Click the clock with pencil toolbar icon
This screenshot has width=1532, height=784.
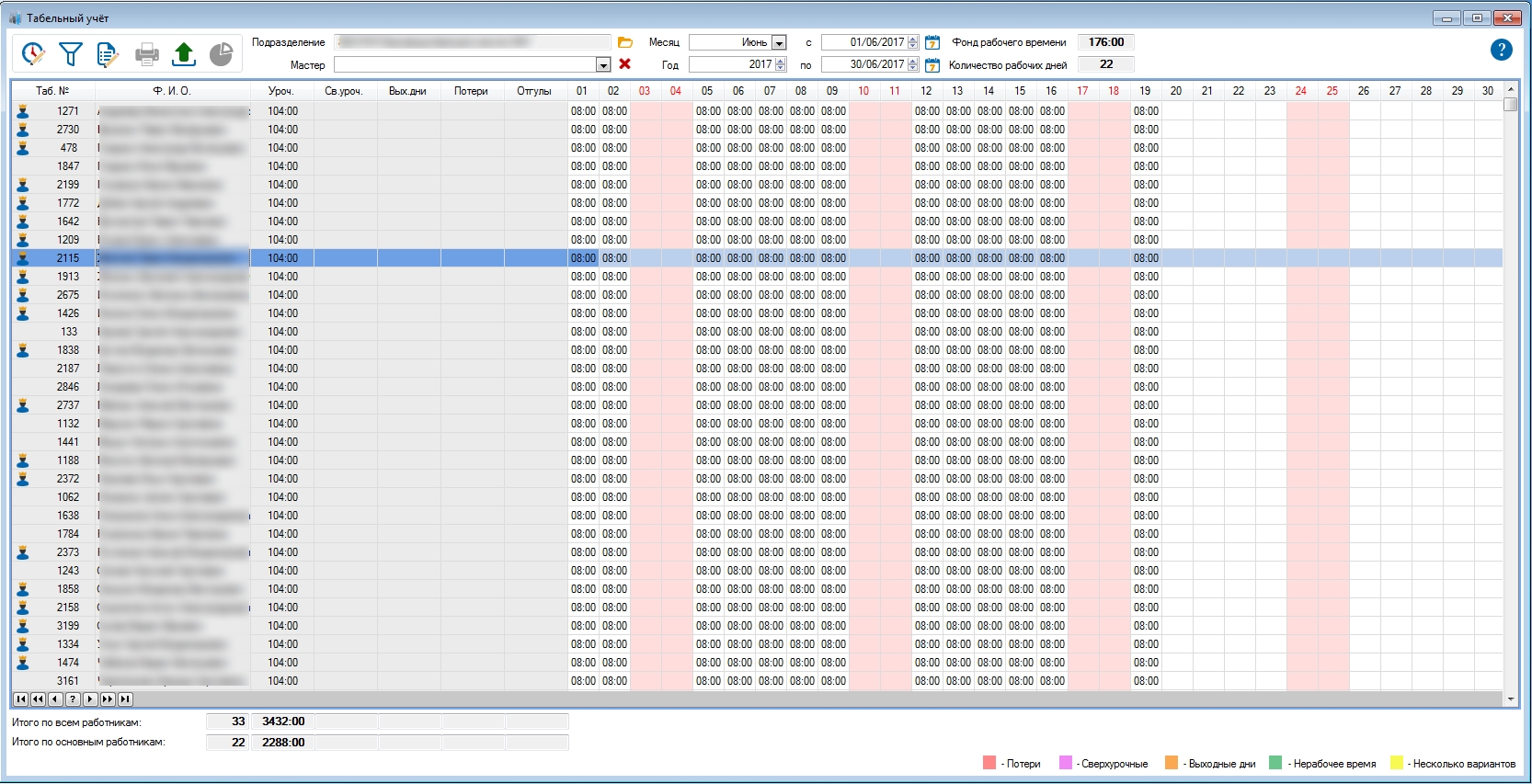click(33, 54)
